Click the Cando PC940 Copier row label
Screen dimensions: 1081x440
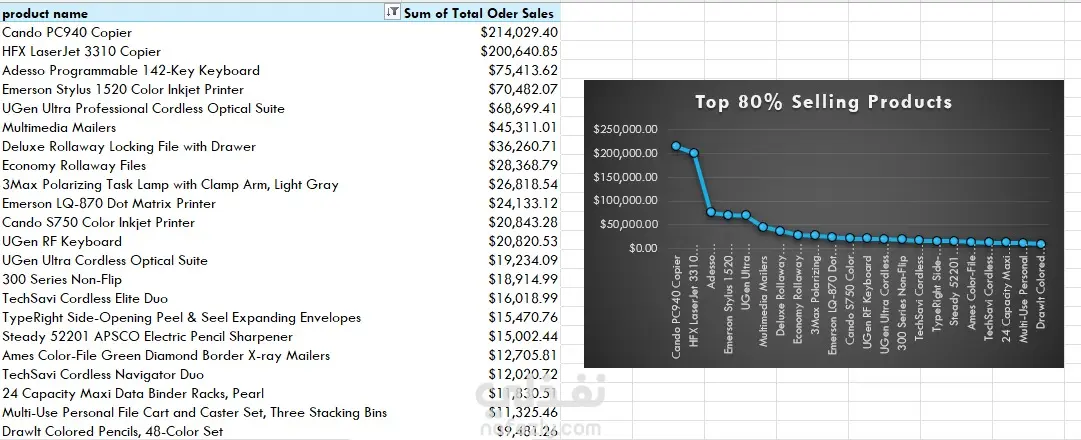tap(67, 32)
